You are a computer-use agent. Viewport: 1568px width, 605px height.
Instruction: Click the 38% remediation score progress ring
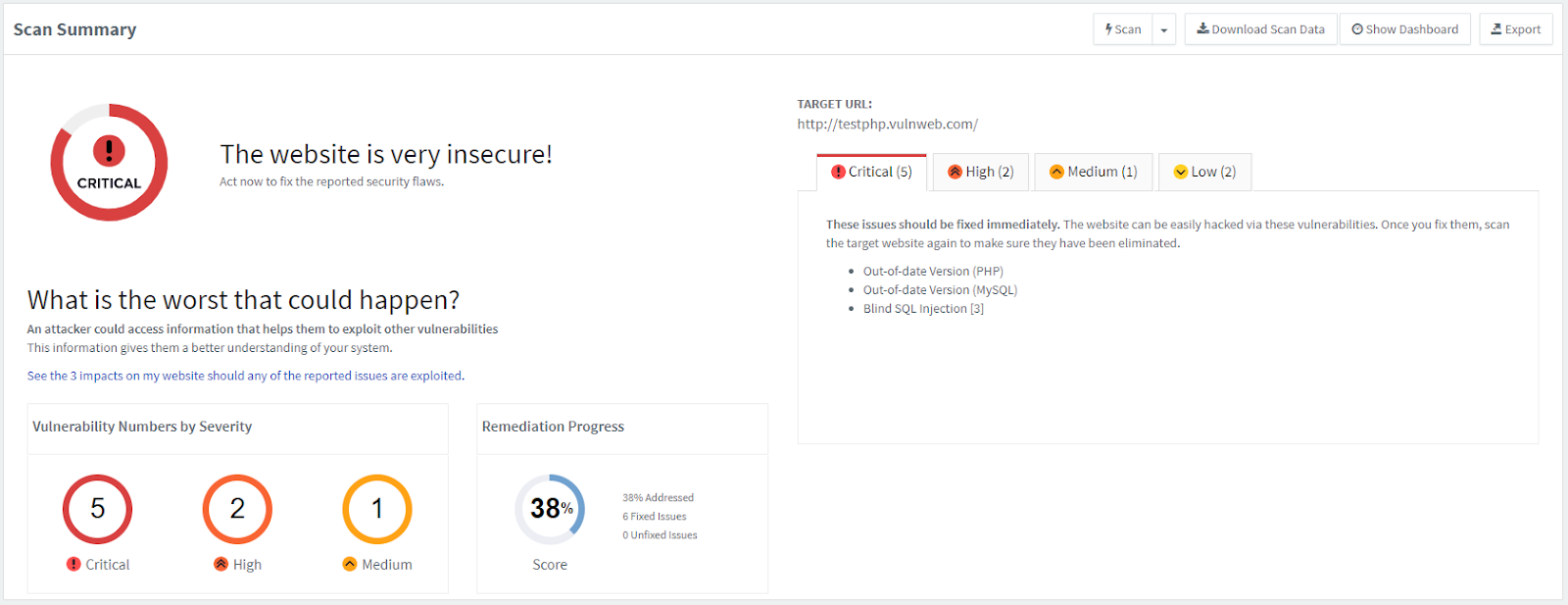(x=550, y=509)
